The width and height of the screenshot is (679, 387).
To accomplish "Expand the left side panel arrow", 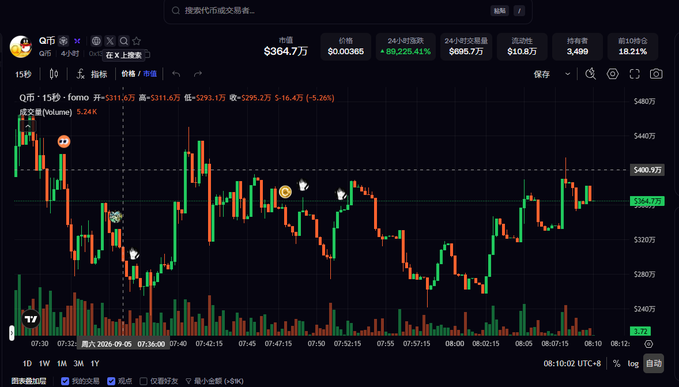I will tap(12, 332).
